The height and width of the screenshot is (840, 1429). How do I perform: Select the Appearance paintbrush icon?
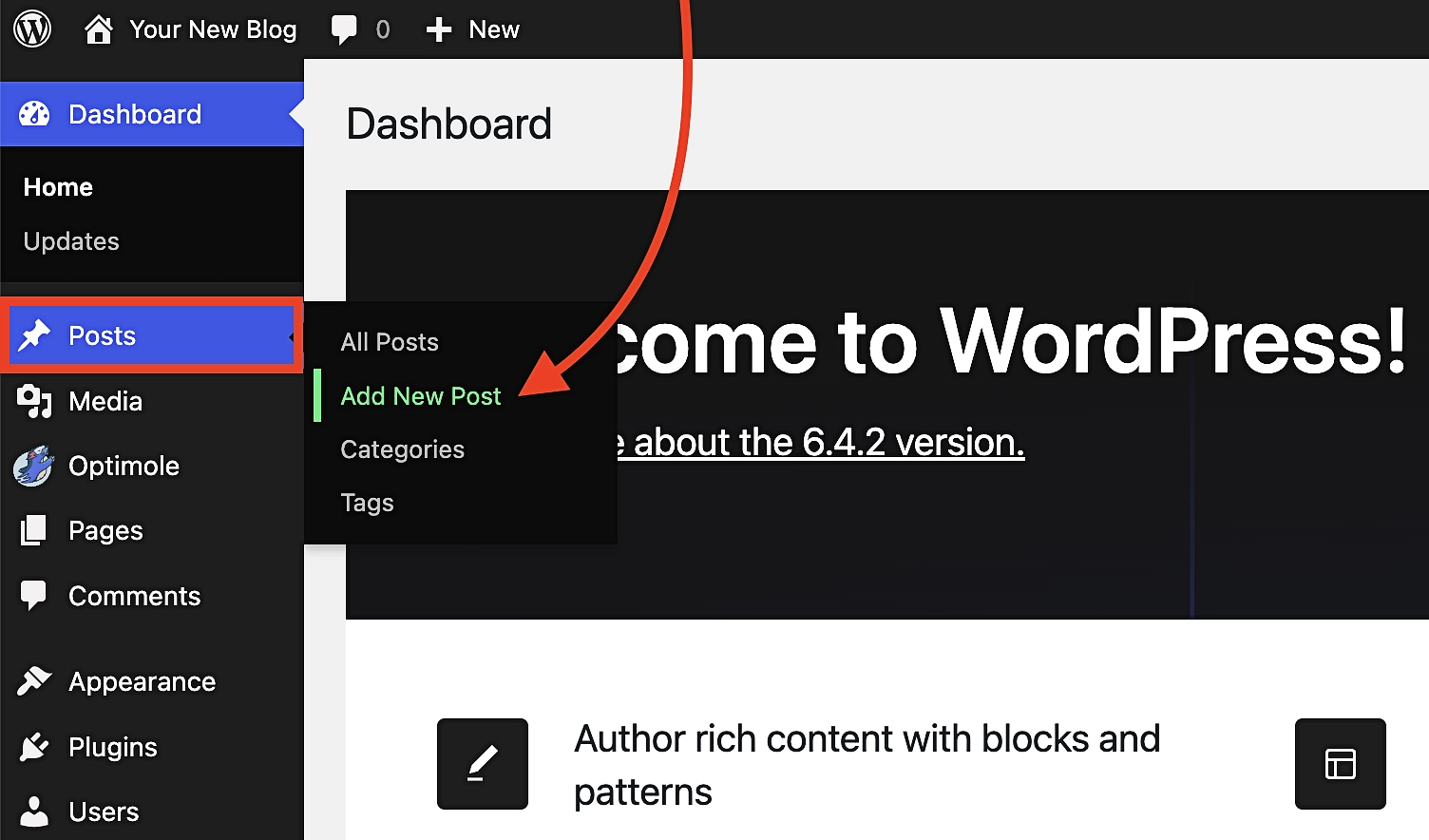34,680
